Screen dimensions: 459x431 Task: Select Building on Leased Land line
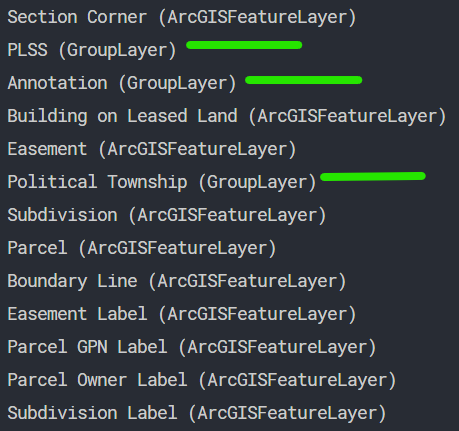point(227,116)
